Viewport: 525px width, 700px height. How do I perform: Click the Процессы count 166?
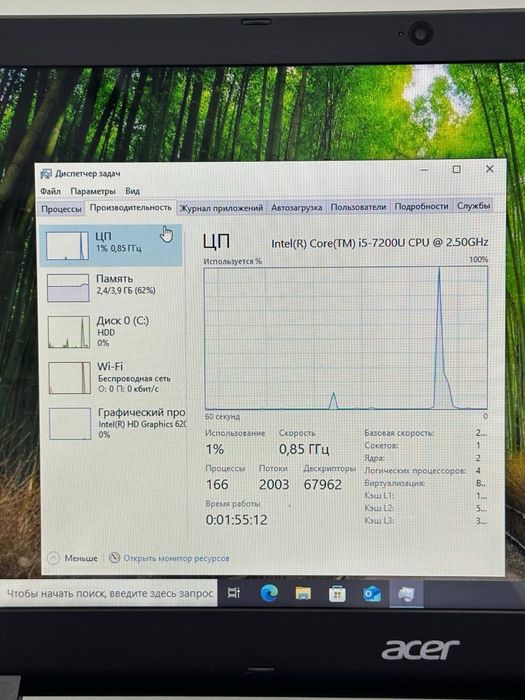point(217,484)
